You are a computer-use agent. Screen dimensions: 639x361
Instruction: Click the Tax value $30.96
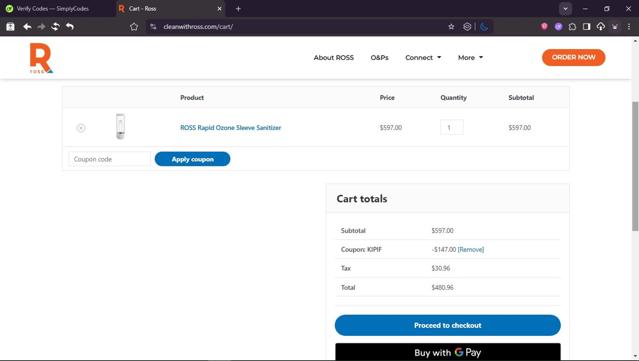[441, 268]
